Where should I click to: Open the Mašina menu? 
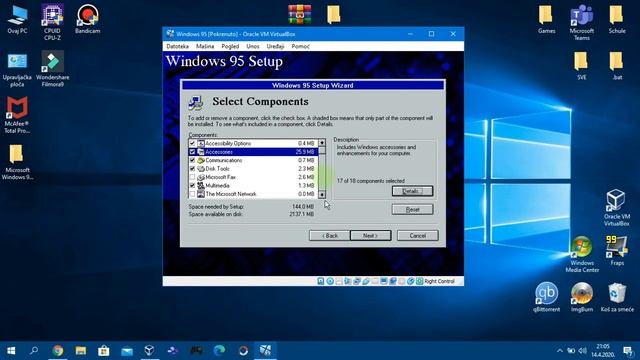pyautogui.click(x=205, y=47)
